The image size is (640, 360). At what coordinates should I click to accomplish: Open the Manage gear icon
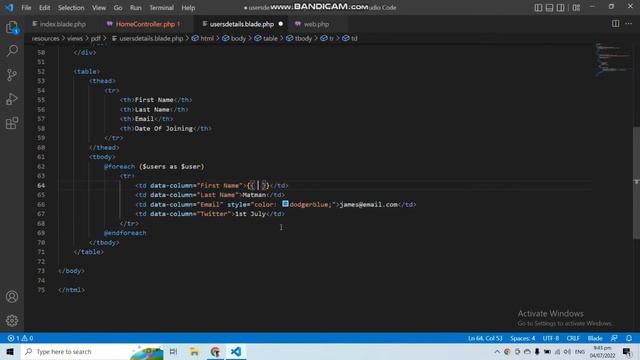pyautogui.click(x=12, y=320)
